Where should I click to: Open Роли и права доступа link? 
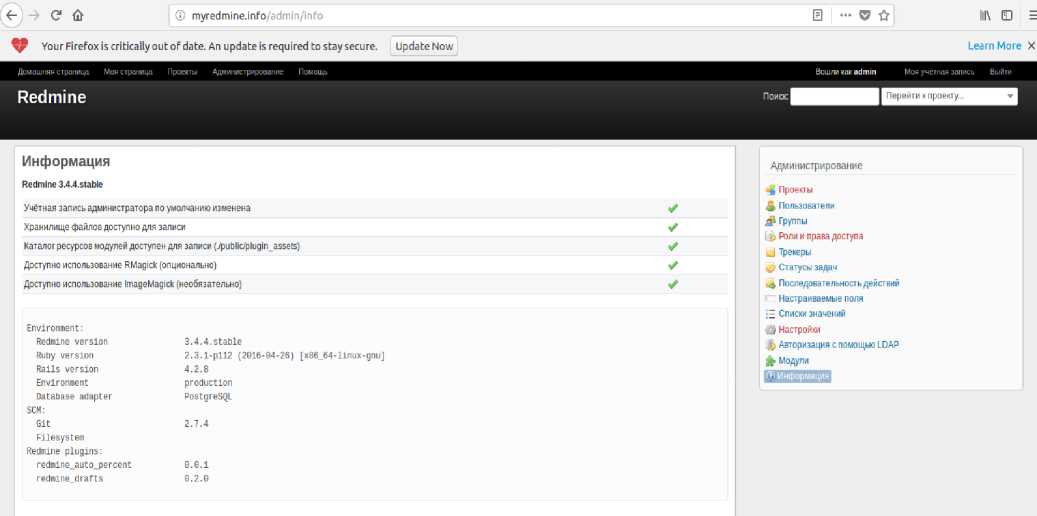(x=821, y=236)
